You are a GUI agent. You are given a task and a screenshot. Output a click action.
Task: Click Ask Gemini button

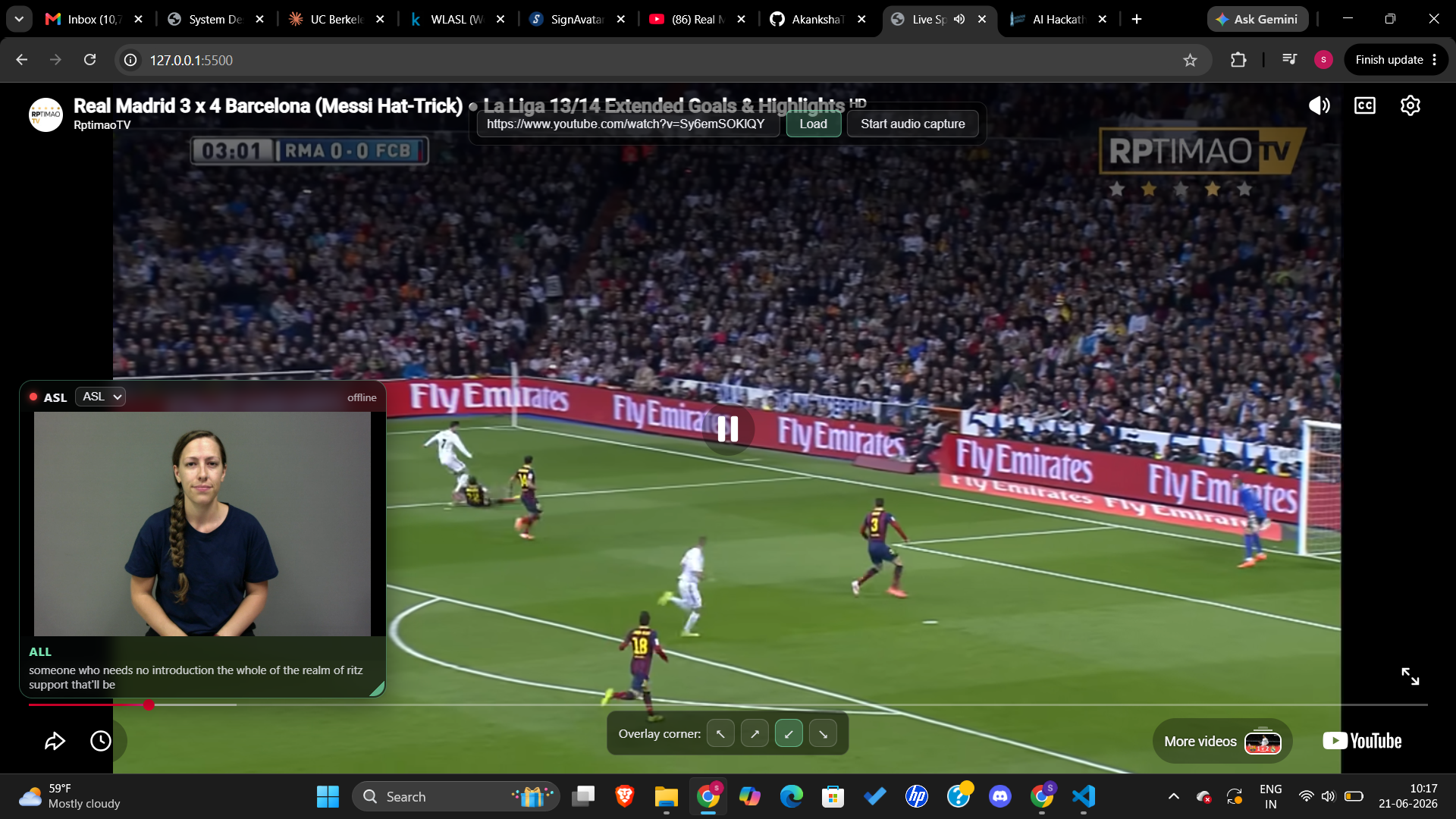1257,19
